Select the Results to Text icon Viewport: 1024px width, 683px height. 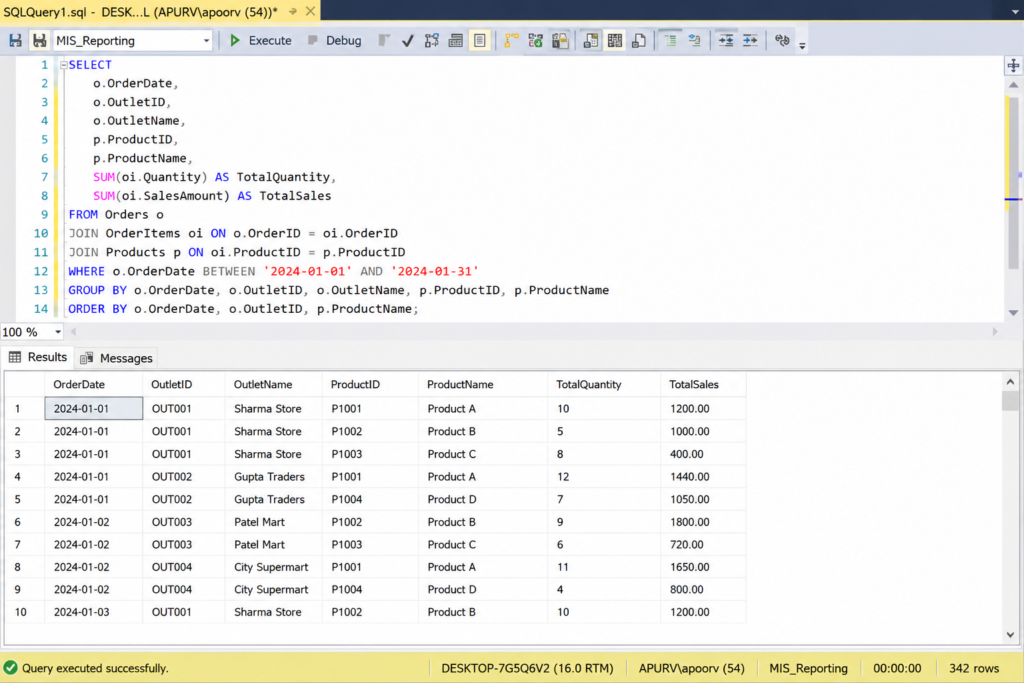[590, 40]
